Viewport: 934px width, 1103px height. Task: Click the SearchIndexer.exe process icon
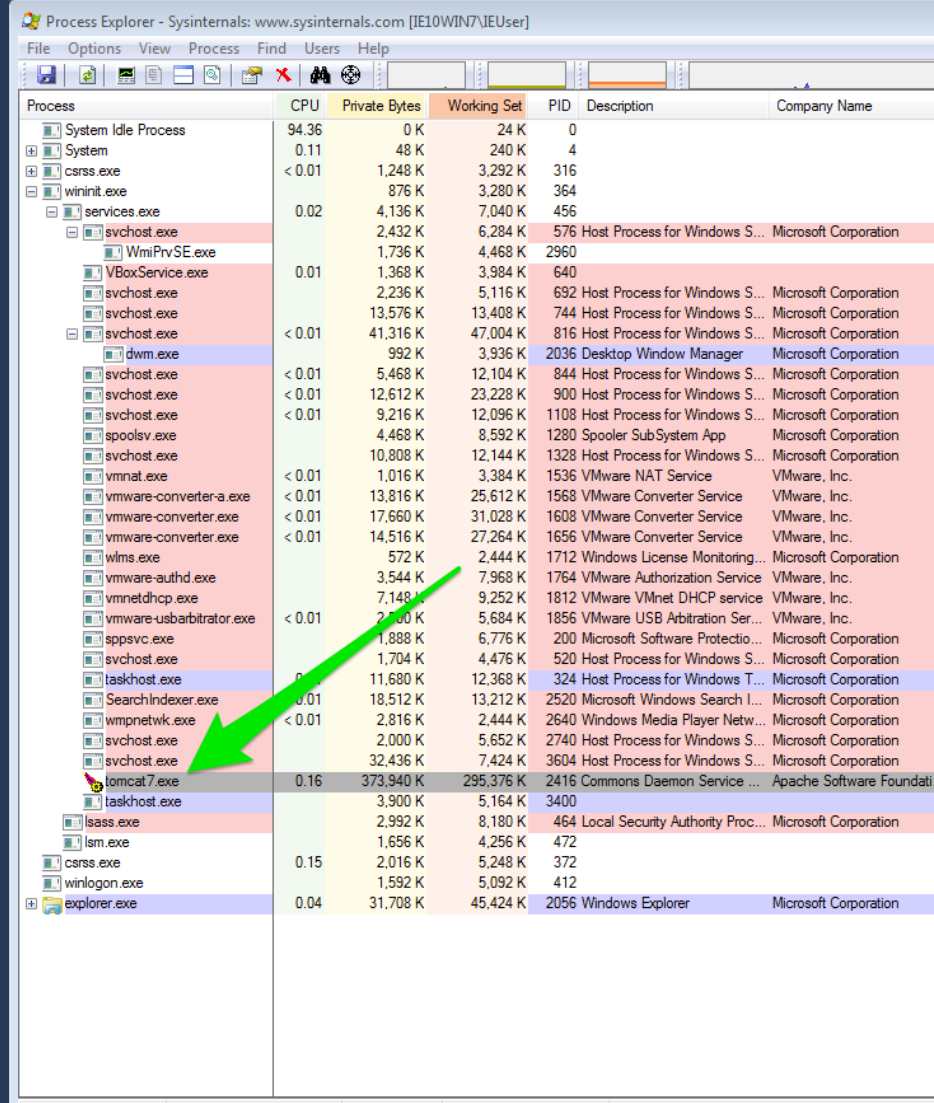tap(93, 700)
